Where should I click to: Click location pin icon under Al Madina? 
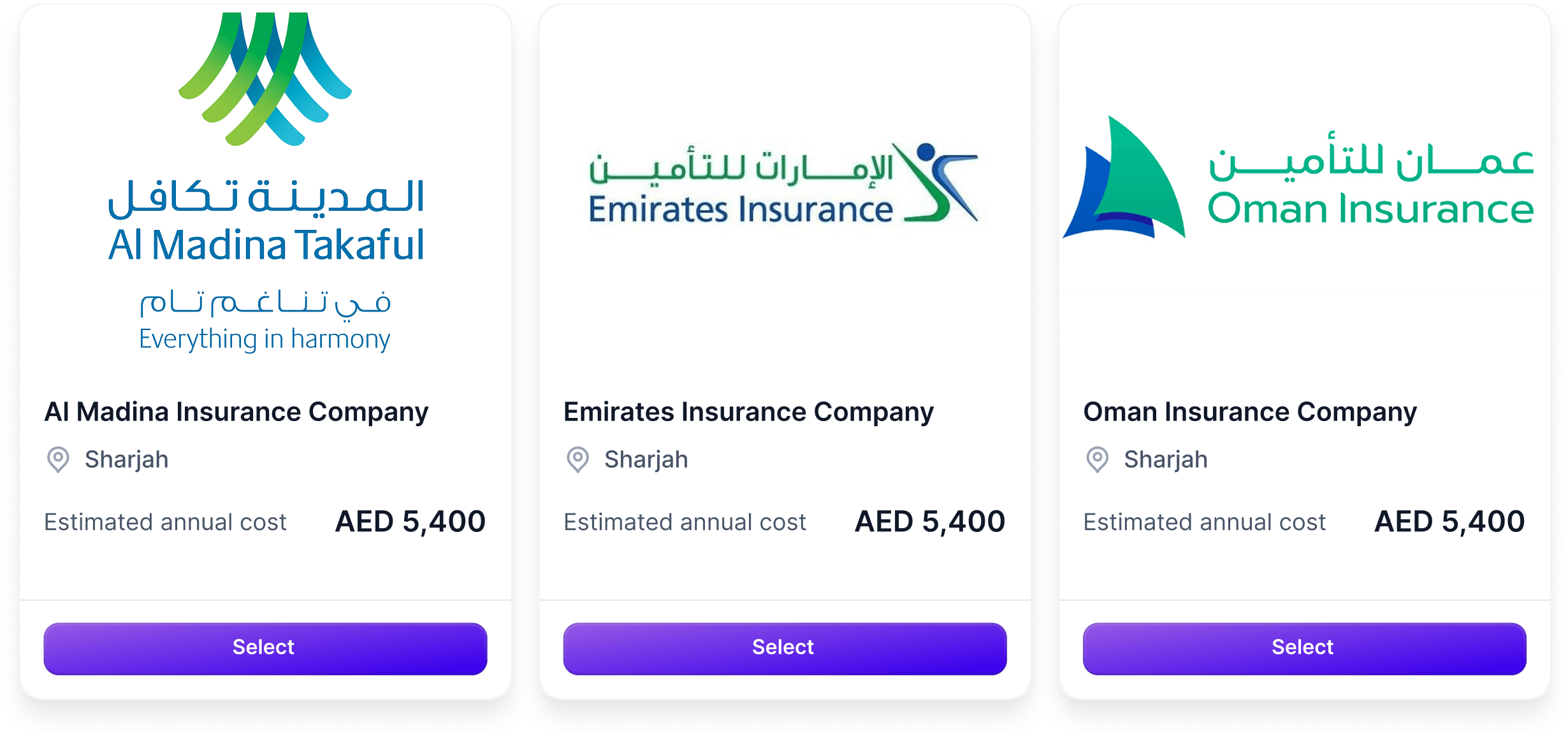(x=58, y=459)
